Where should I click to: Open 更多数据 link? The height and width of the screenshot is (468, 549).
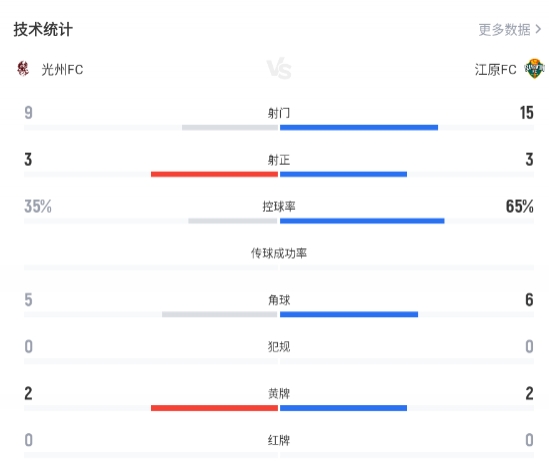coord(505,30)
